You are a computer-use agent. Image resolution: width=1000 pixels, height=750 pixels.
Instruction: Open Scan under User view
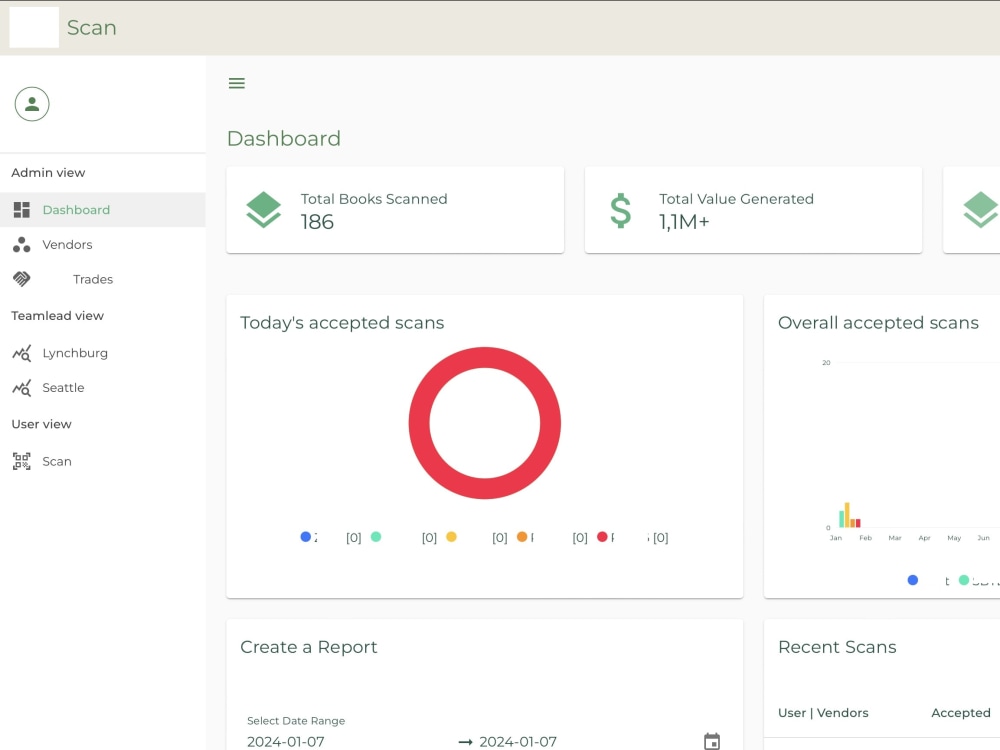(103, 461)
